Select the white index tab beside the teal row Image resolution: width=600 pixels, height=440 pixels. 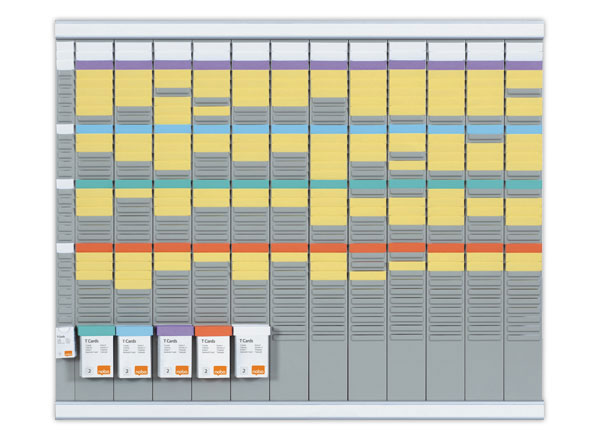coord(65,184)
